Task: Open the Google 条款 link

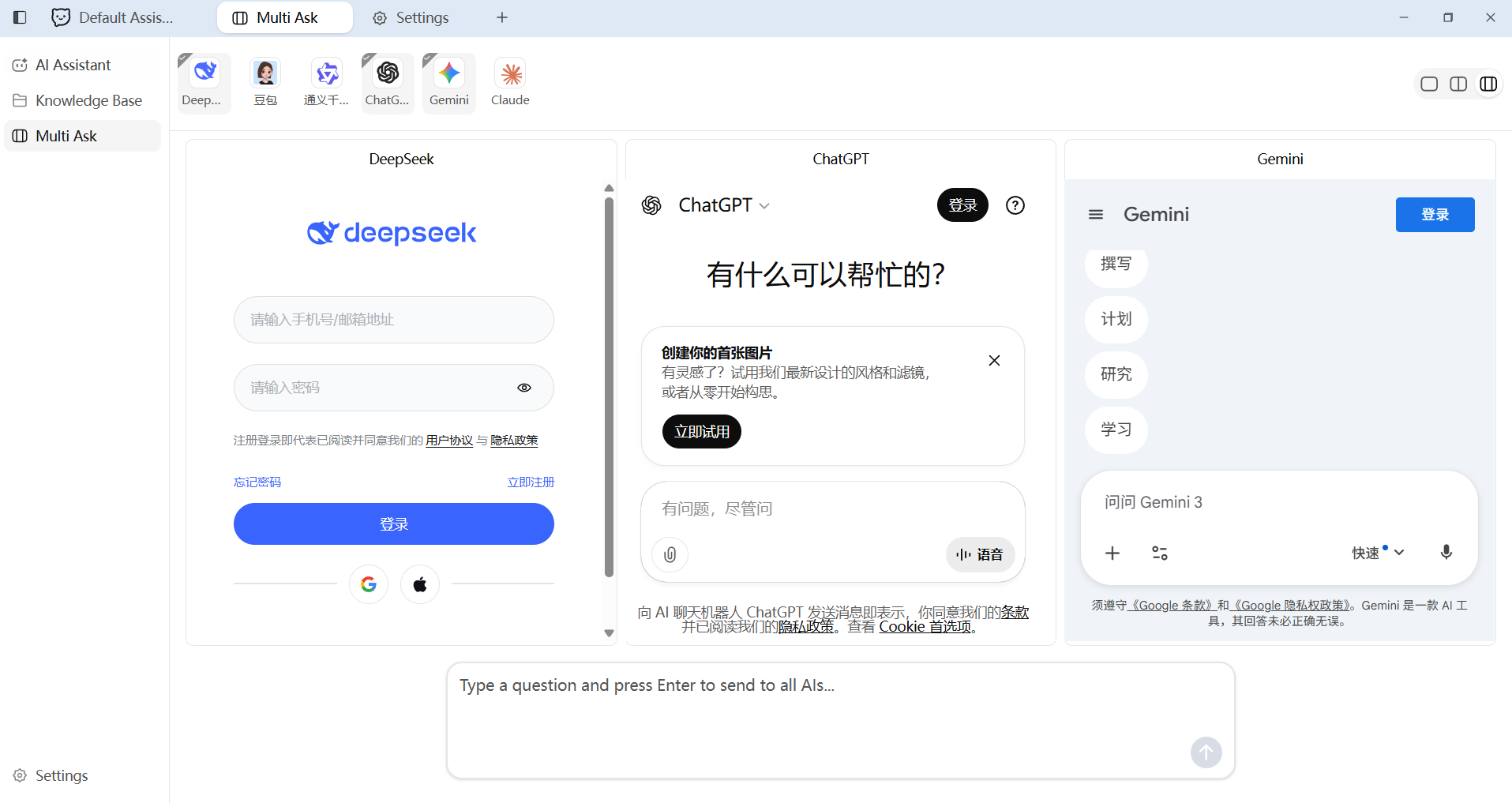Action: (x=1171, y=605)
